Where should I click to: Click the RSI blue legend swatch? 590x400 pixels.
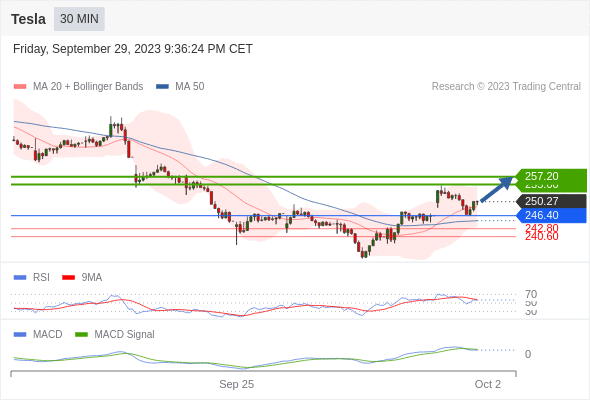click(x=20, y=278)
